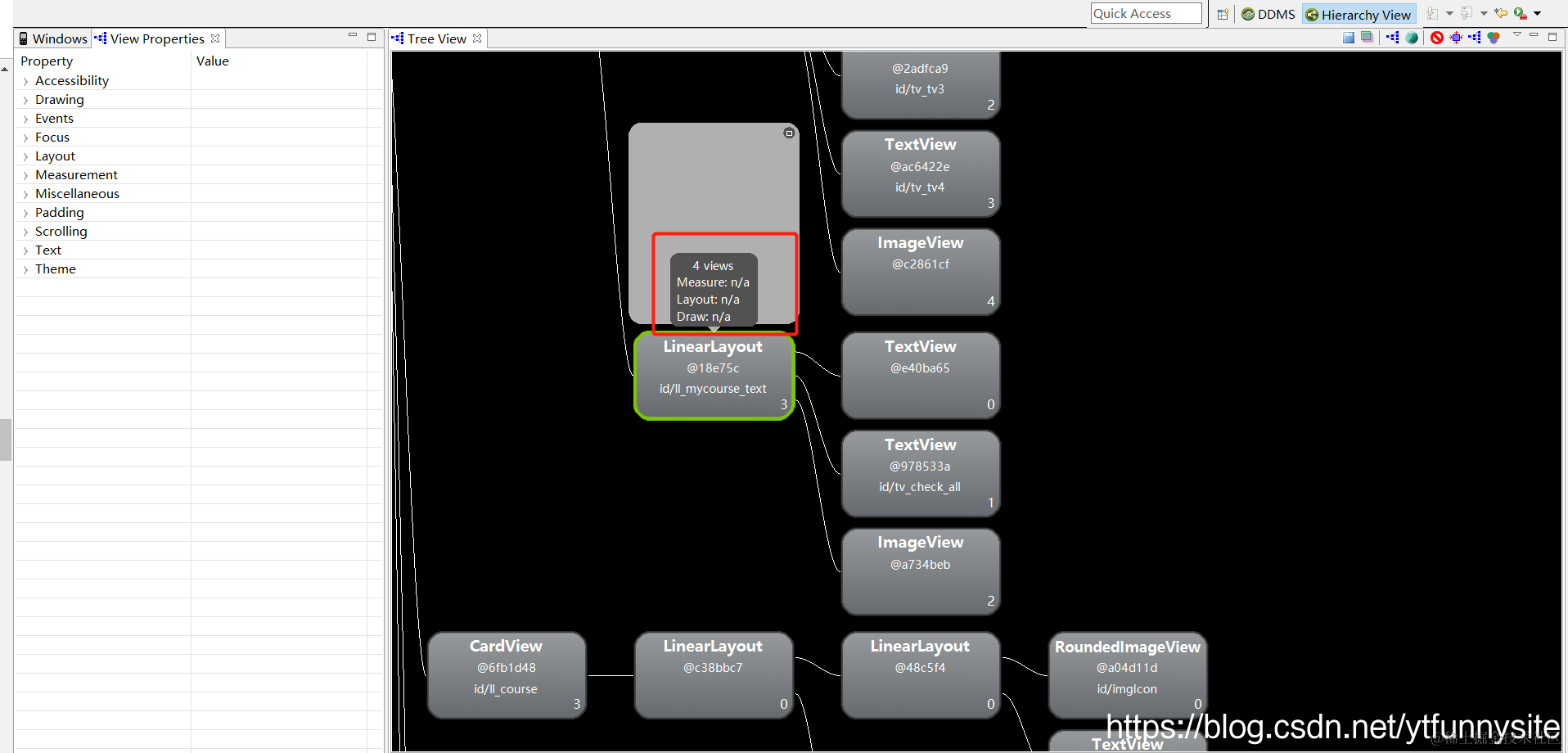Select the TextView id/tv_check_all node
Screen dimensions: 1568x753
point(921,474)
